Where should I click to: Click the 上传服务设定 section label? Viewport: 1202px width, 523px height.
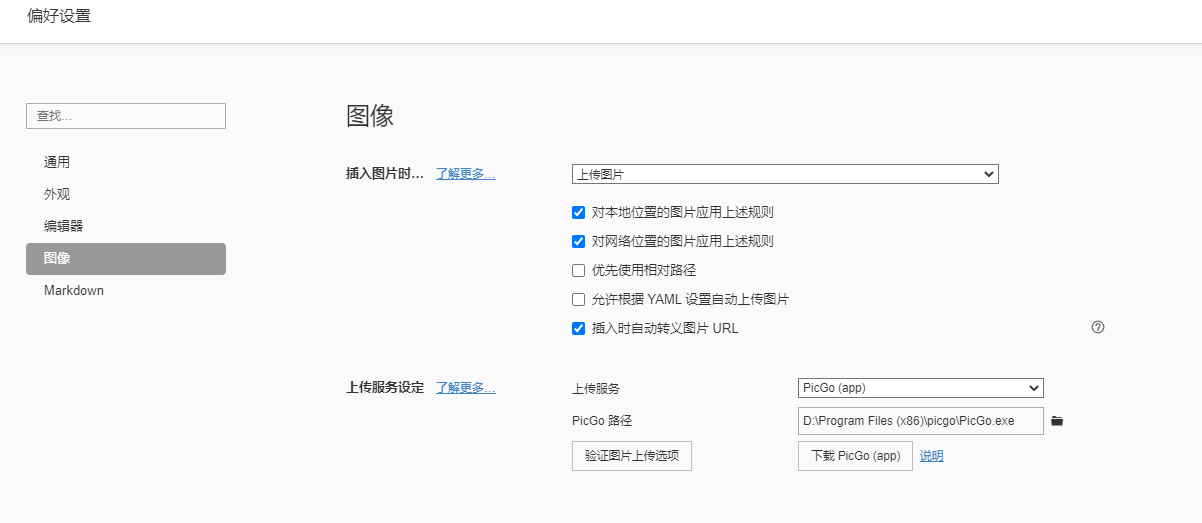coord(385,388)
